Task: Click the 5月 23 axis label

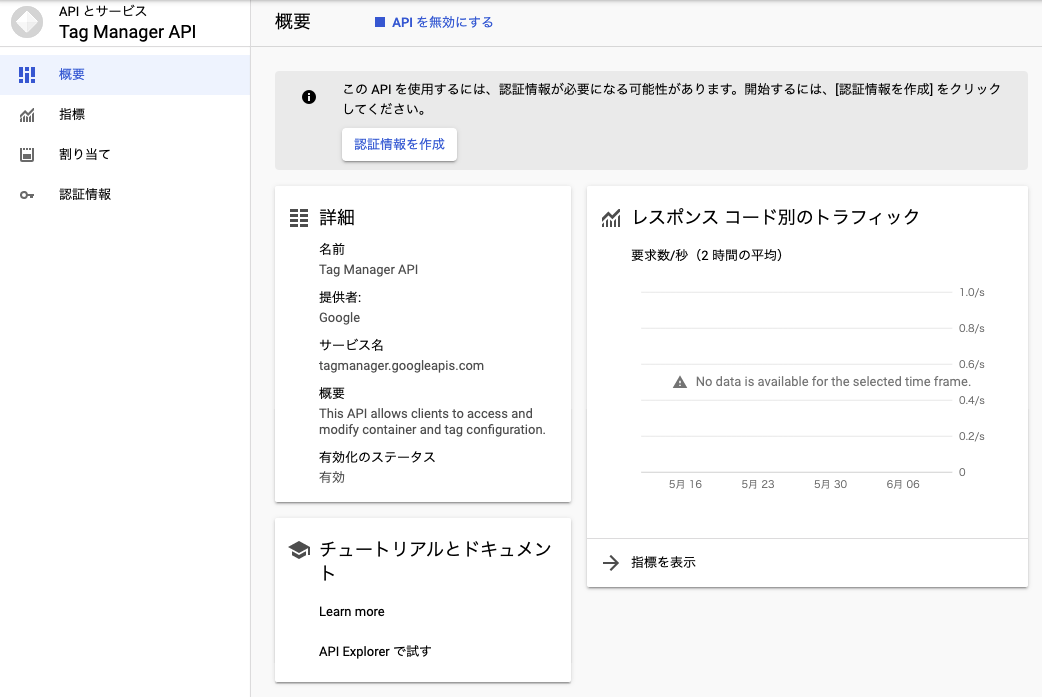Action: (x=758, y=484)
